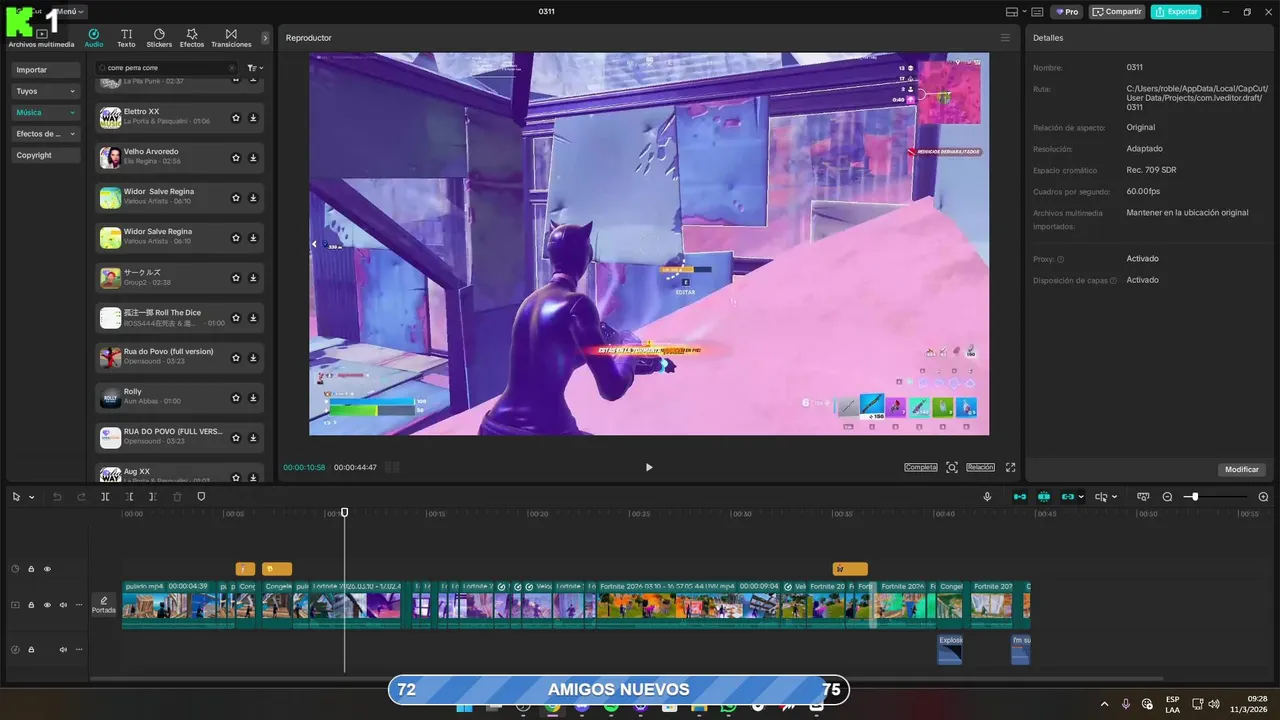Toggle clip linking
Viewport: 1280px width, 720px height.
click(1068, 496)
